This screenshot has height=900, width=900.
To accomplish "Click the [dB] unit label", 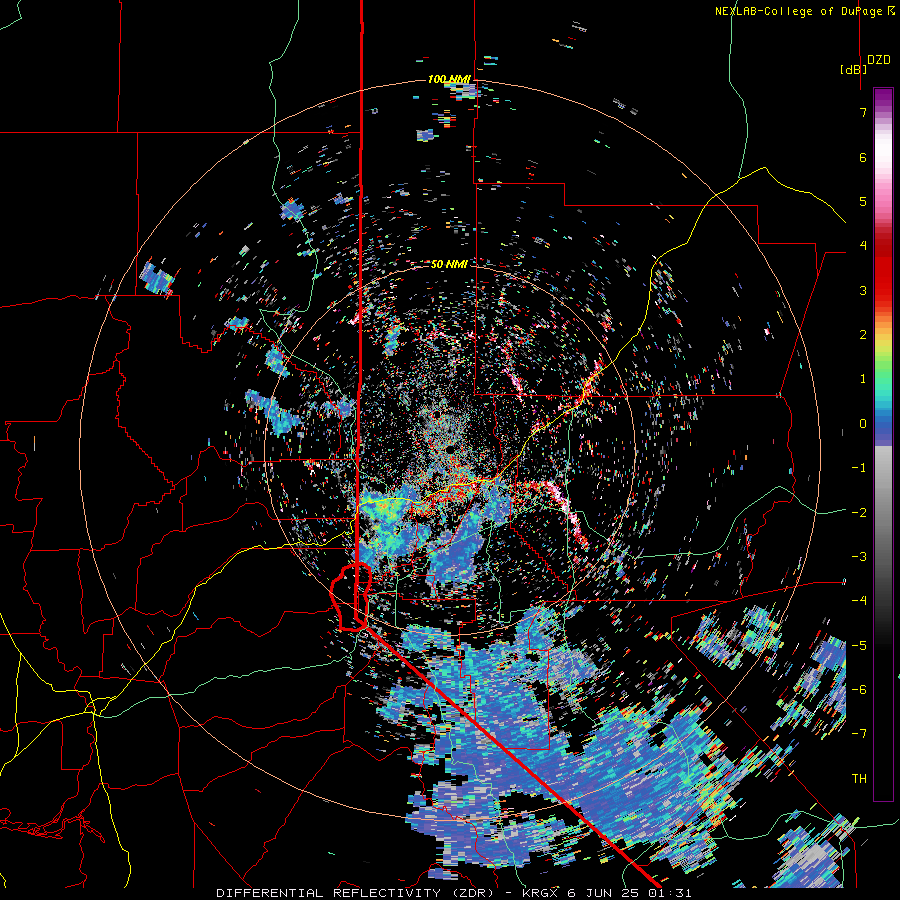I will point(853,69).
